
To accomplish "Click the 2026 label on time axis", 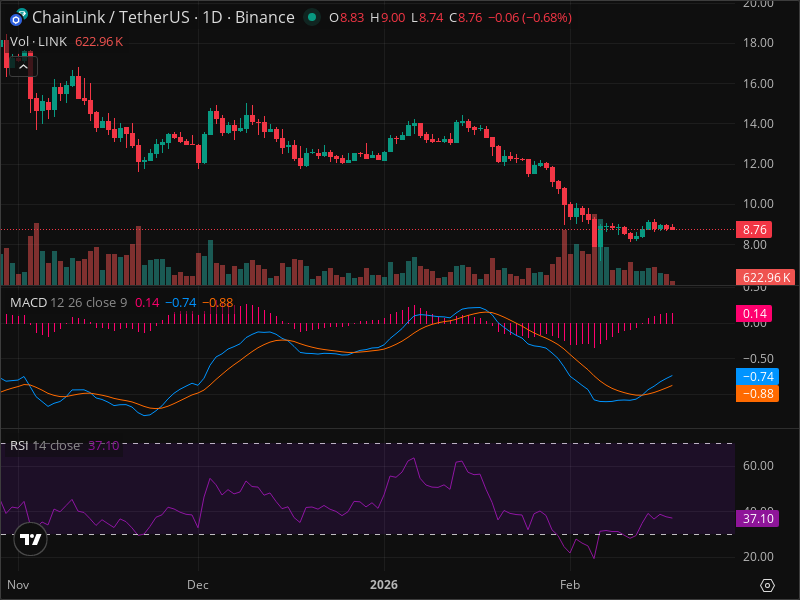I will (384, 585).
